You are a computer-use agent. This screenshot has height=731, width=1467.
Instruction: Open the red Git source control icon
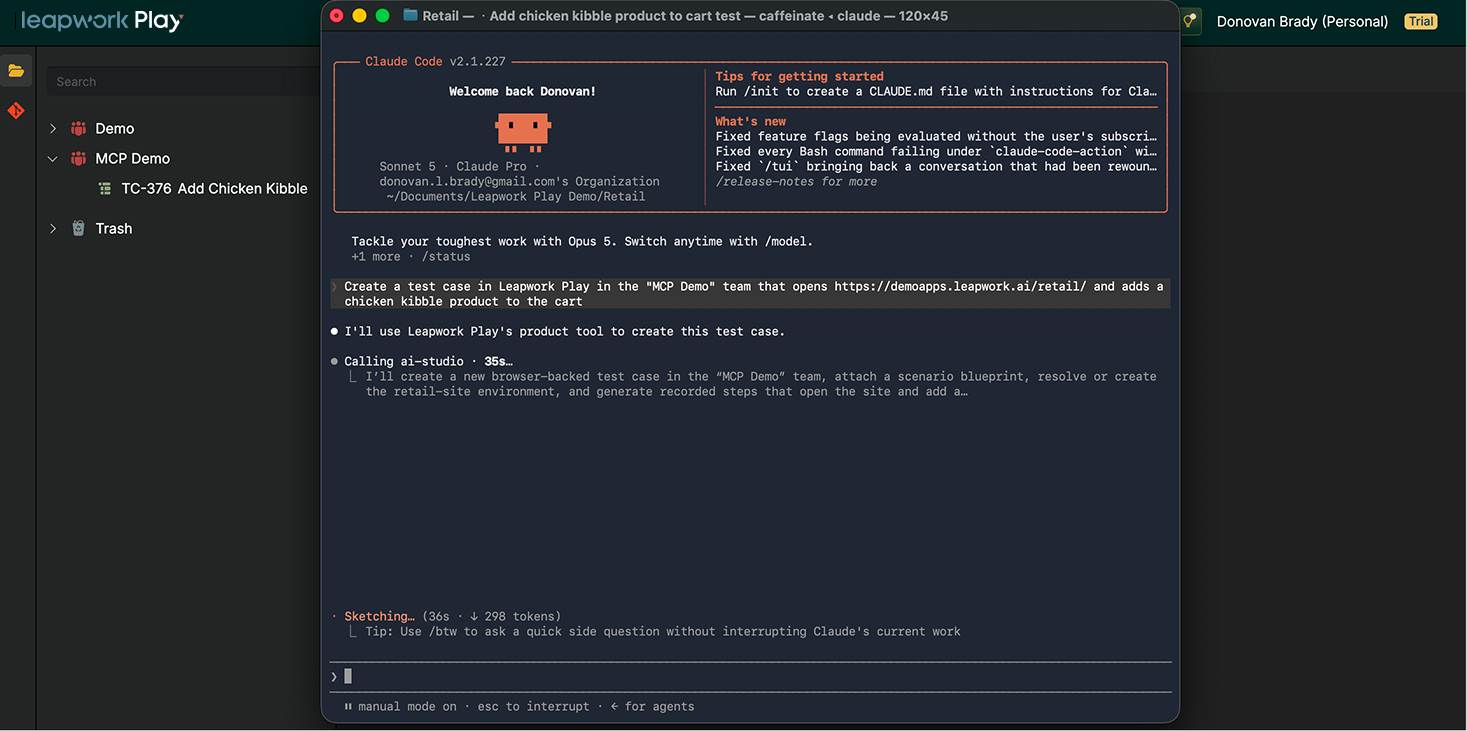pyautogui.click(x=16, y=110)
